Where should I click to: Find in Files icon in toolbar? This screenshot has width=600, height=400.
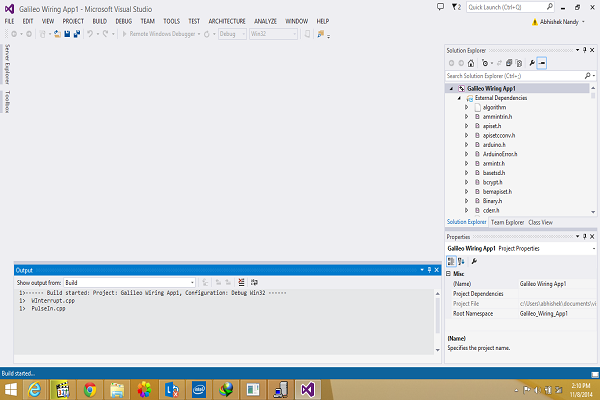[321, 34]
